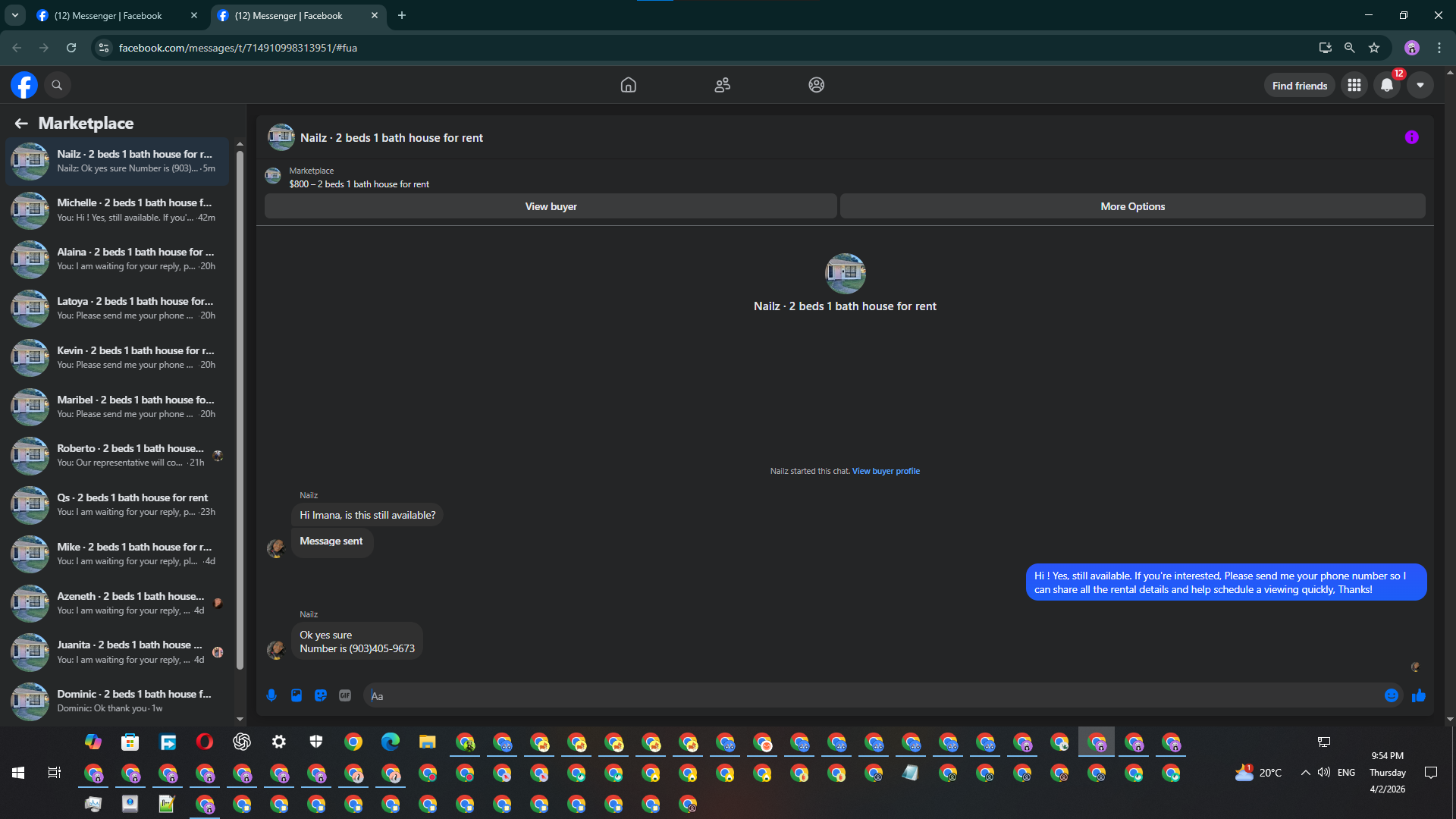
Task: Open conversation information icon
Action: click(1411, 137)
